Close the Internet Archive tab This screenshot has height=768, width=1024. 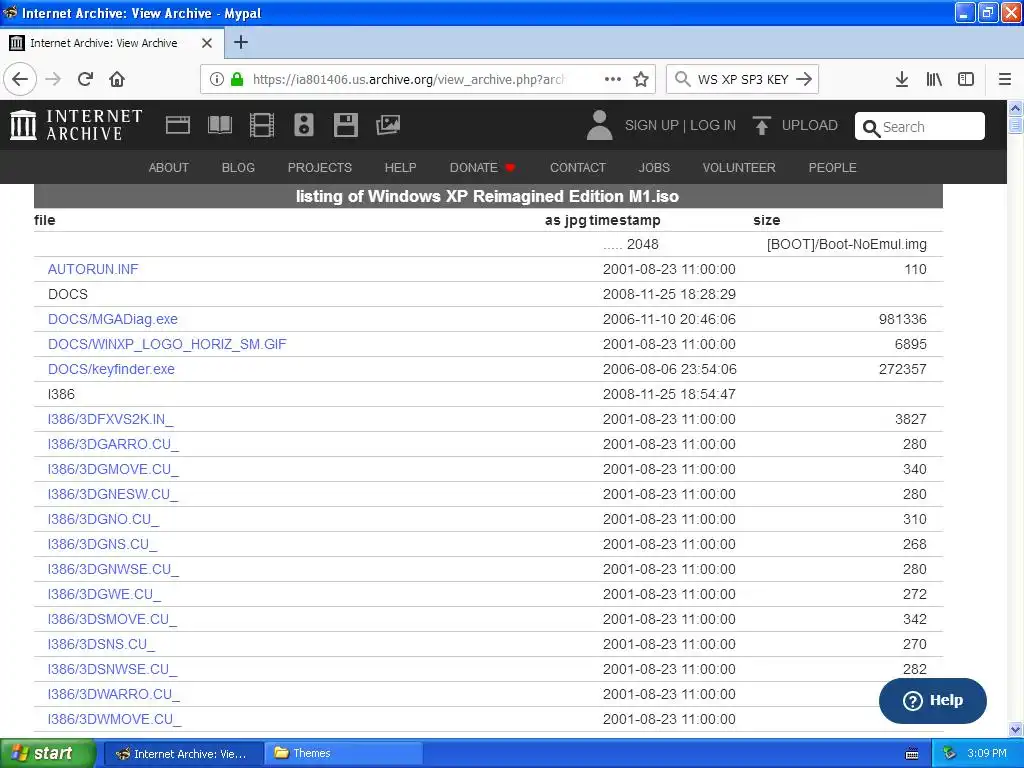pos(207,43)
